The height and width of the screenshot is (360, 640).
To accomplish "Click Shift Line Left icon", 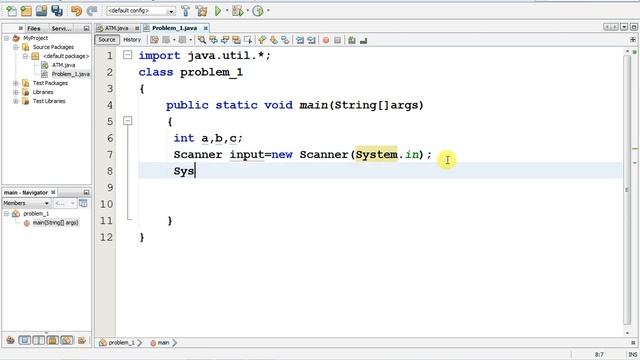I will click(300, 40).
